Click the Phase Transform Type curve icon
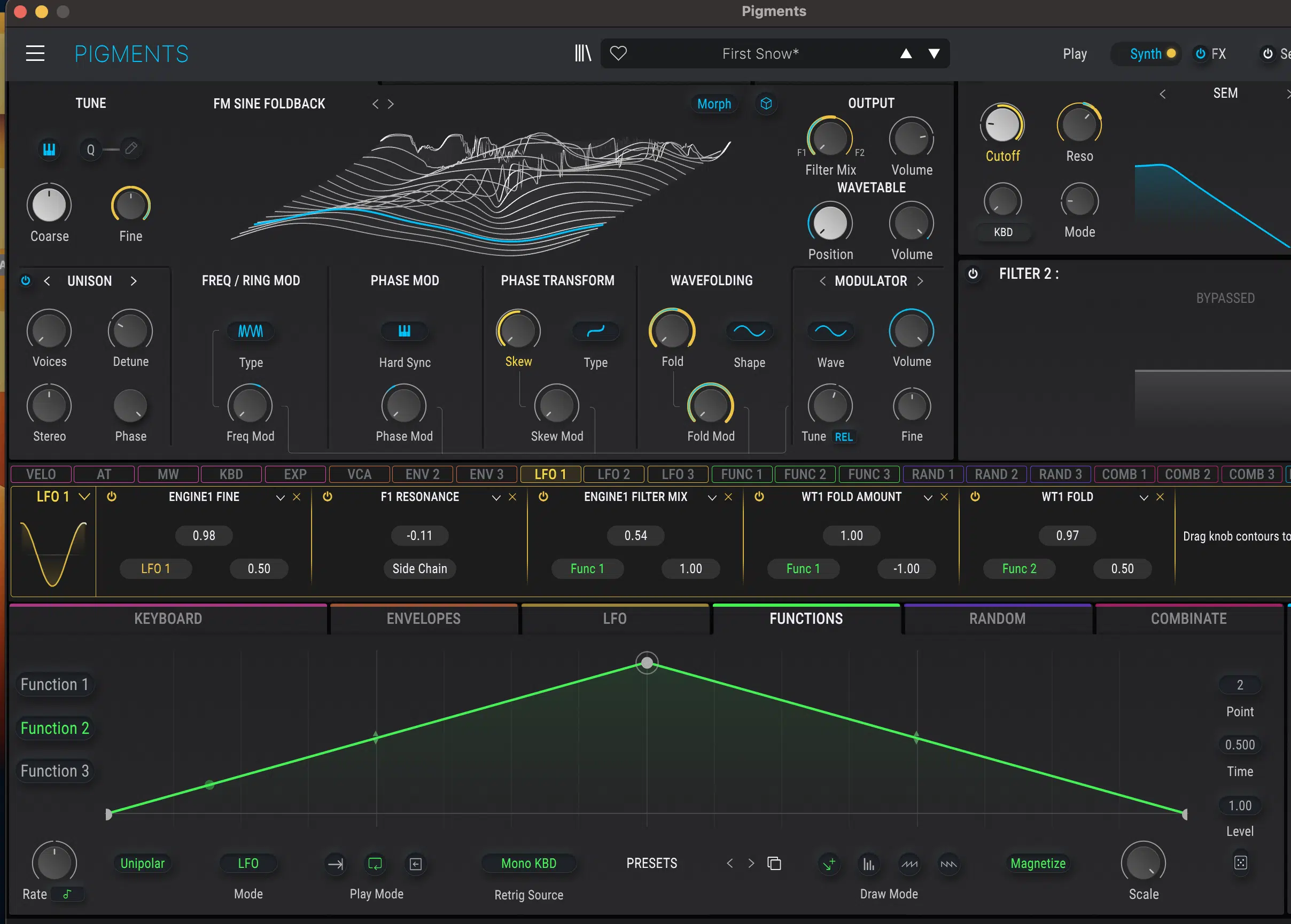Viewport: 1291px width, 924px height. (x=595, y=331)
